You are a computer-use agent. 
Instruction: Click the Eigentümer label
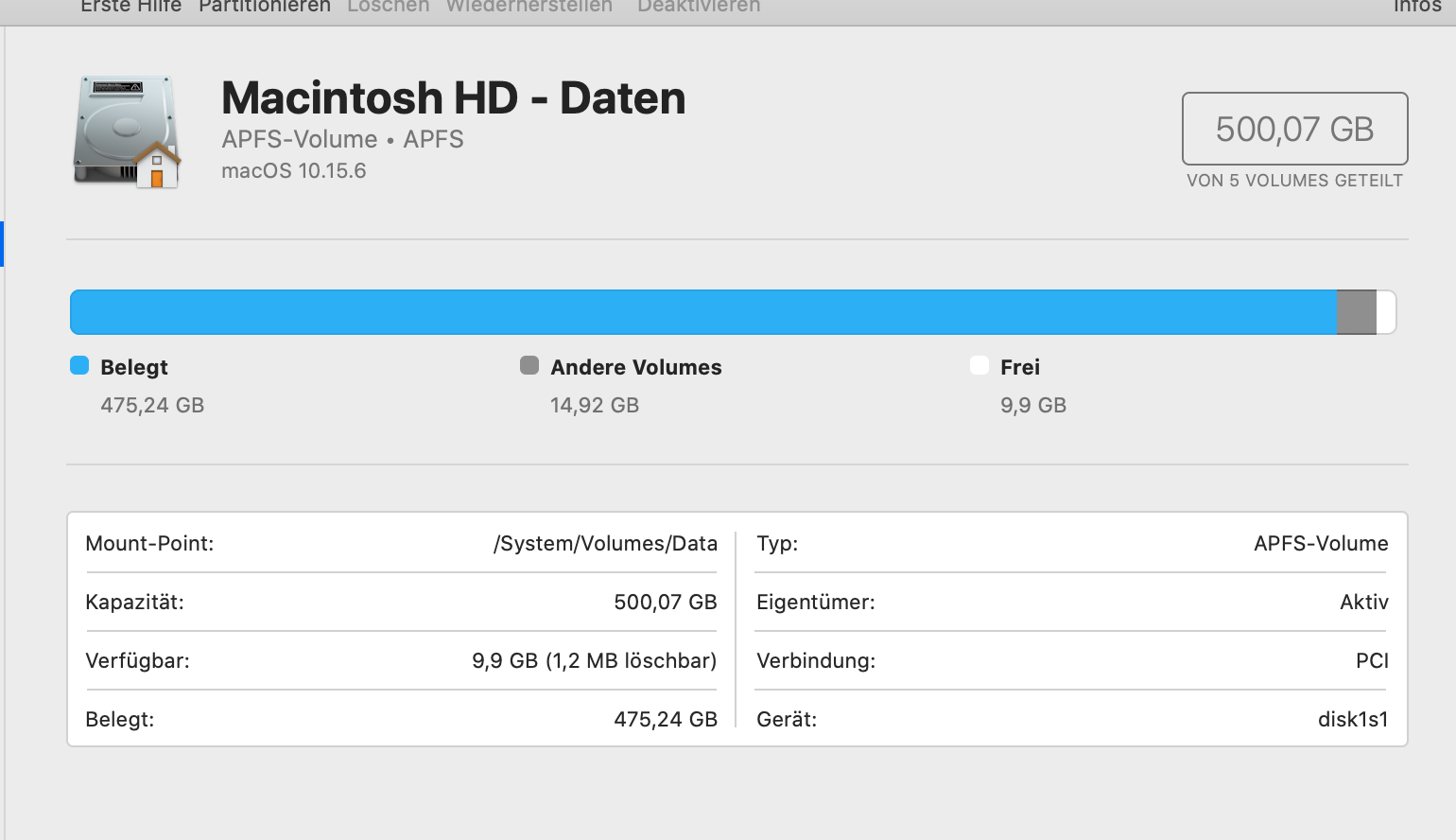click(x=816, y=603)
